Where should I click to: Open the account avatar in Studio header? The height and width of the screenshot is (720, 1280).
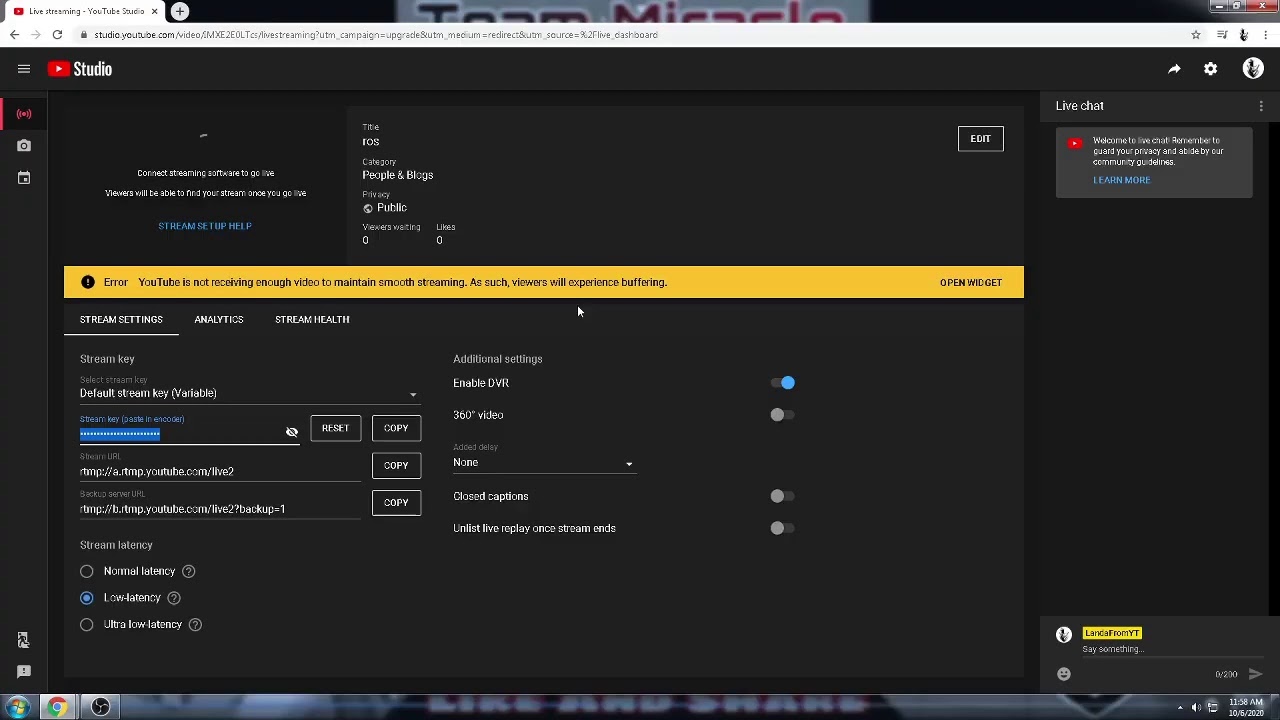pos(1253,68)
